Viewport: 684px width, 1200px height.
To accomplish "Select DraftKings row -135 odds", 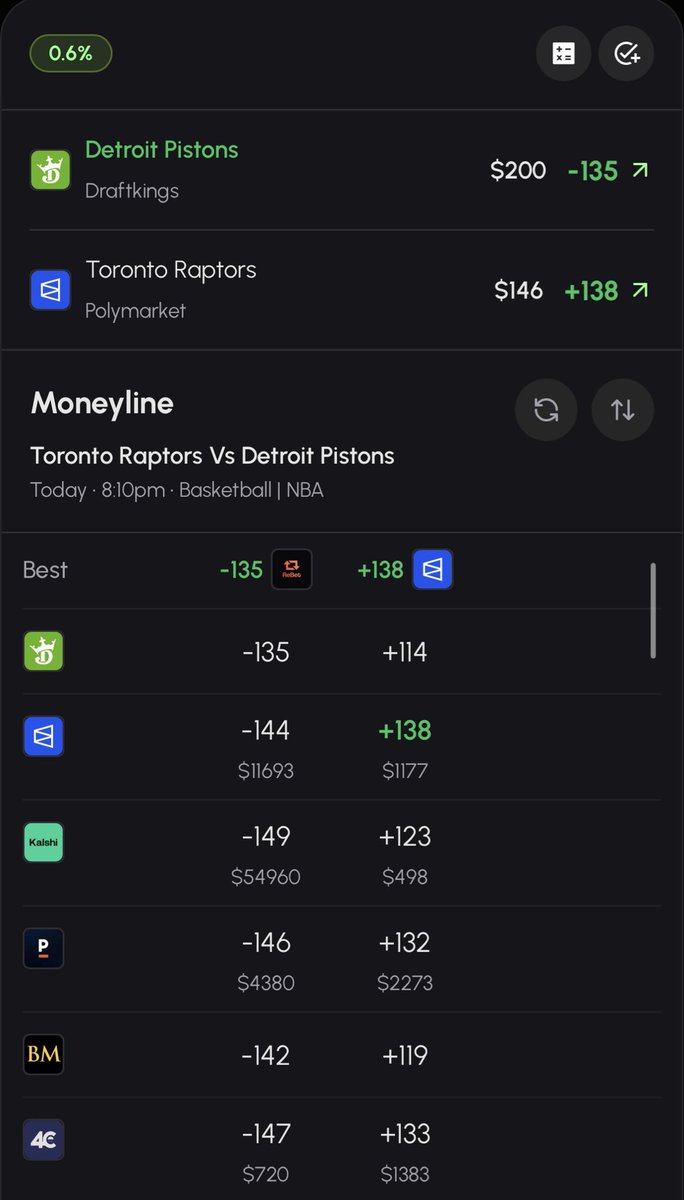I will click(x=266, y=652).
